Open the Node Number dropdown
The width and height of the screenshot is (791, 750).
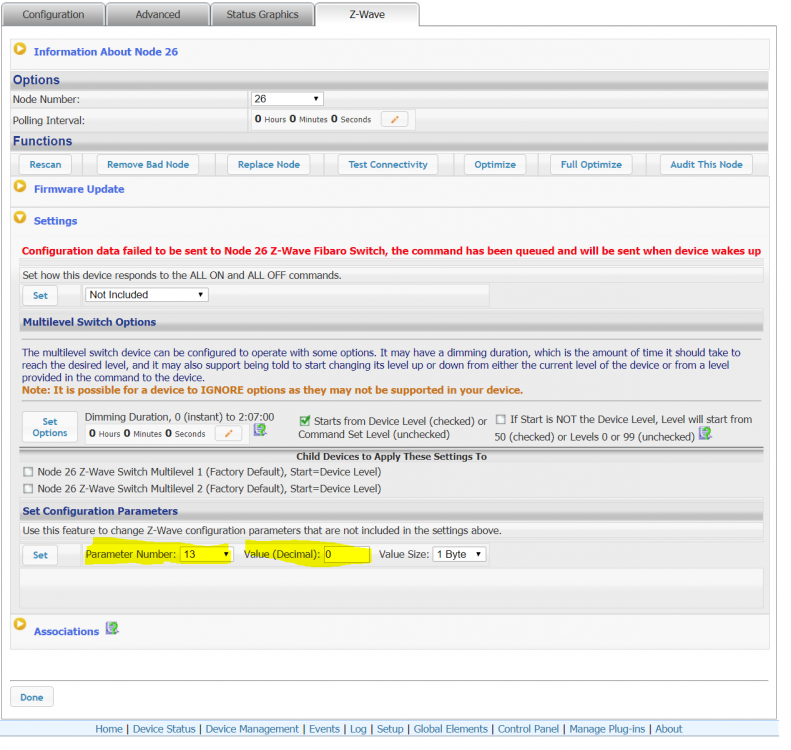[287, 99]
